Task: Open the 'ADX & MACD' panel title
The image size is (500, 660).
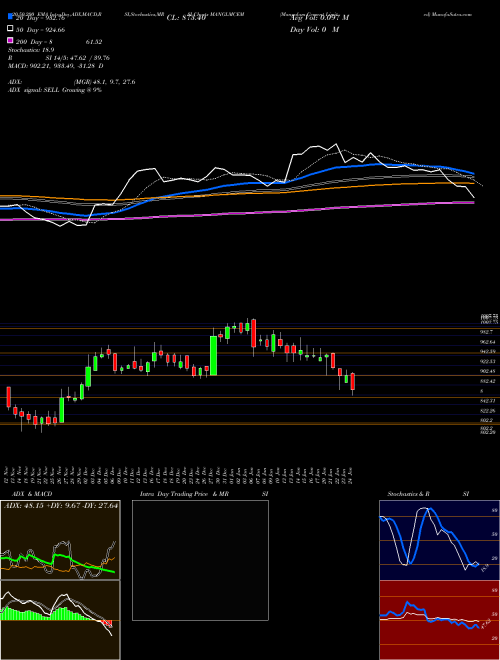Action: click(x=32, y=494)
